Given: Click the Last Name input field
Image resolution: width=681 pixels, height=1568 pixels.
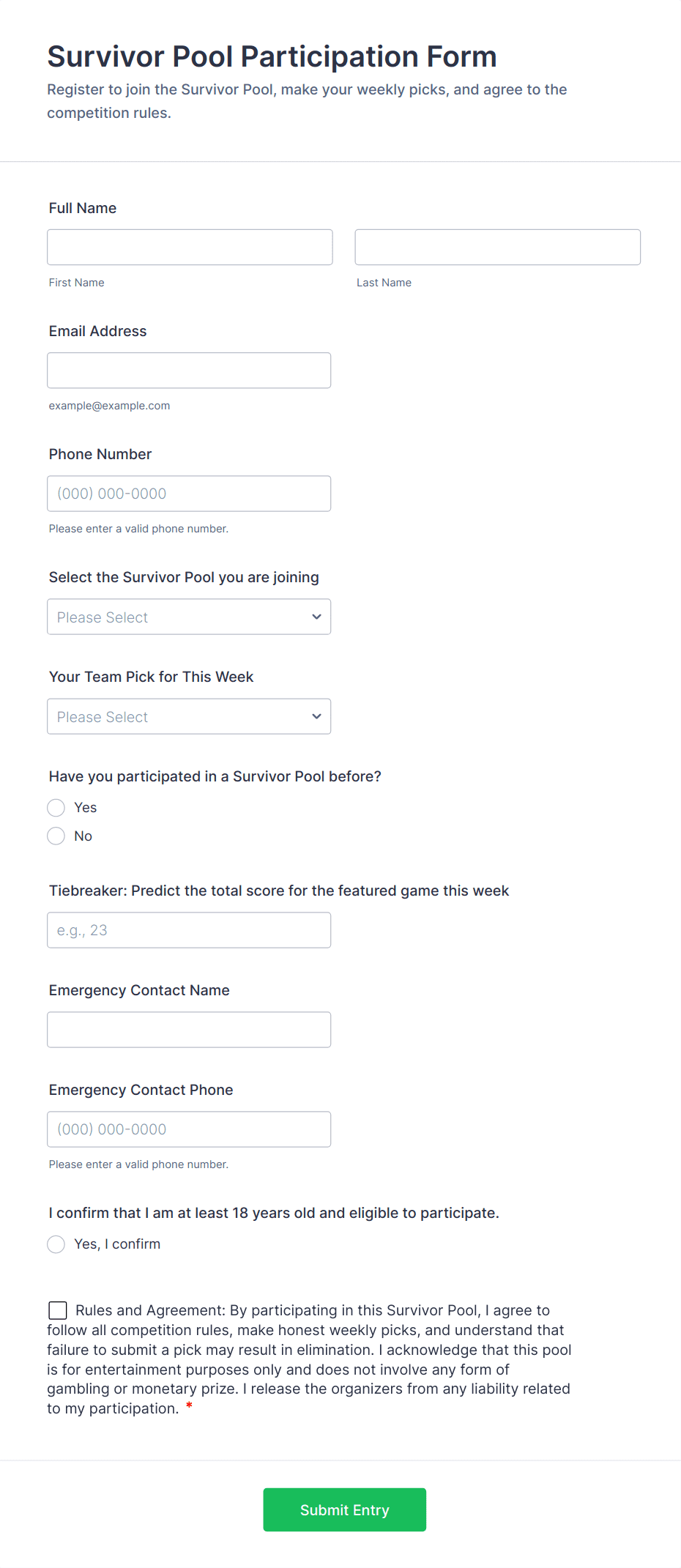Looking at the screenshot, I should point(497,247).
